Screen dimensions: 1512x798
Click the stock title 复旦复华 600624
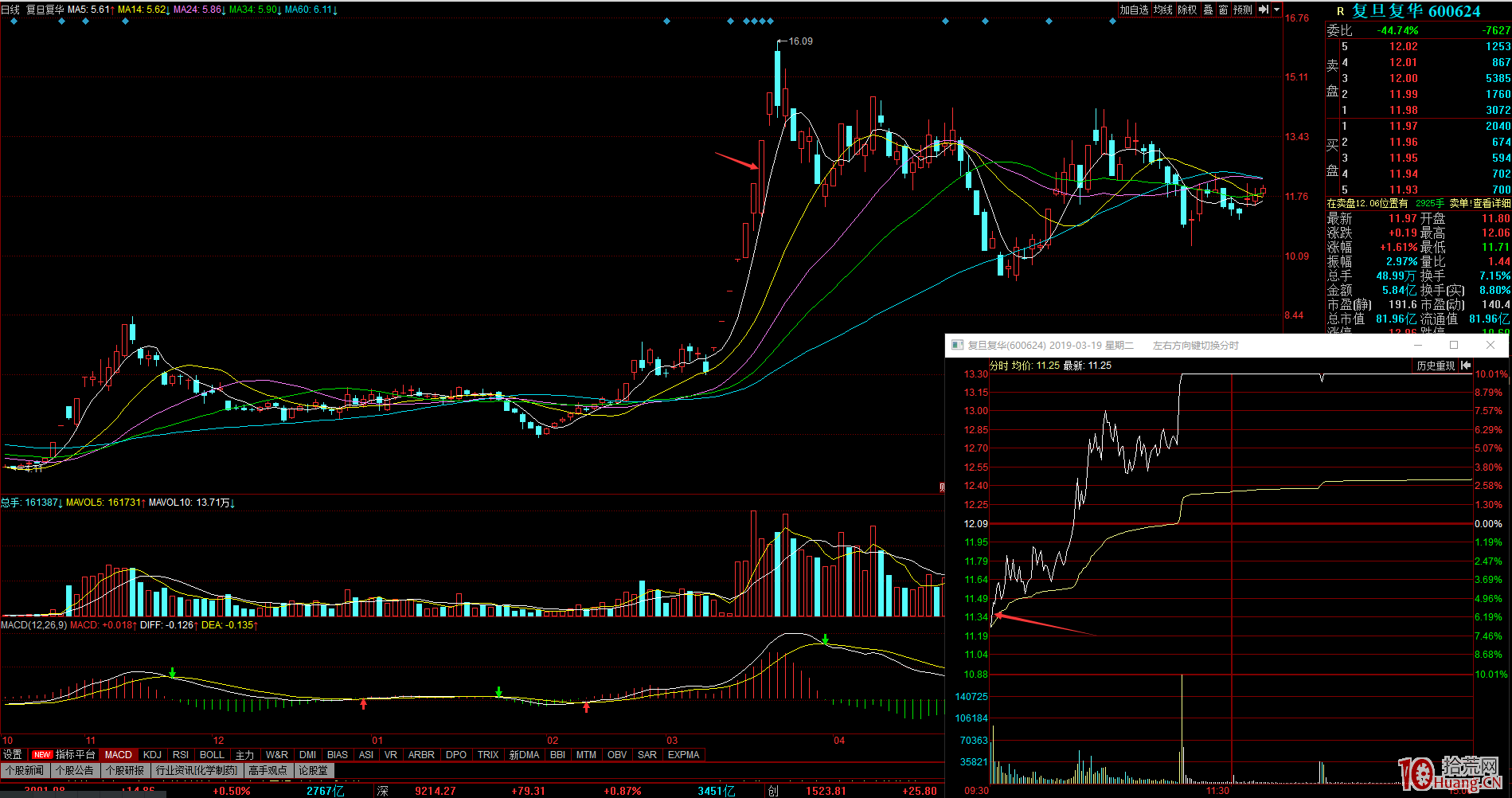(1416, 11)
